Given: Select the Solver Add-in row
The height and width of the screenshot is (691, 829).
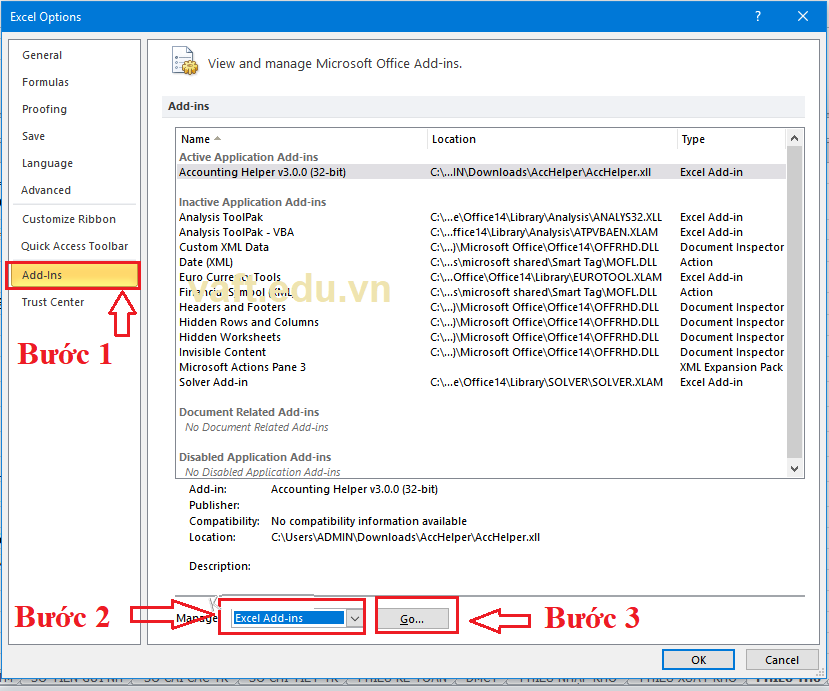Looking at the screenshot, I should [x=481, y=382].
